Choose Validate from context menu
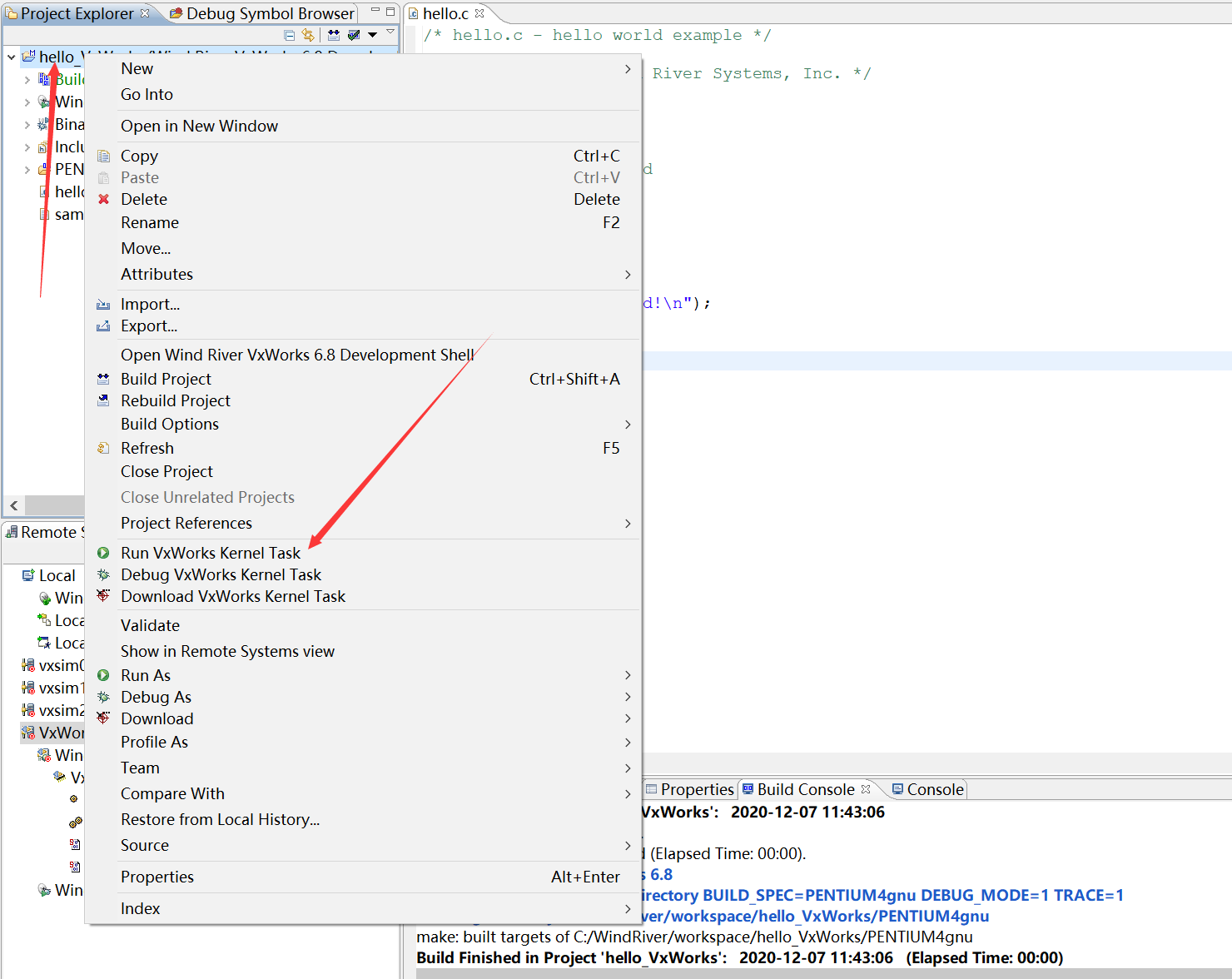This screenshot has height=979, width=1232. pyautogui.click(x=363, y=625)
